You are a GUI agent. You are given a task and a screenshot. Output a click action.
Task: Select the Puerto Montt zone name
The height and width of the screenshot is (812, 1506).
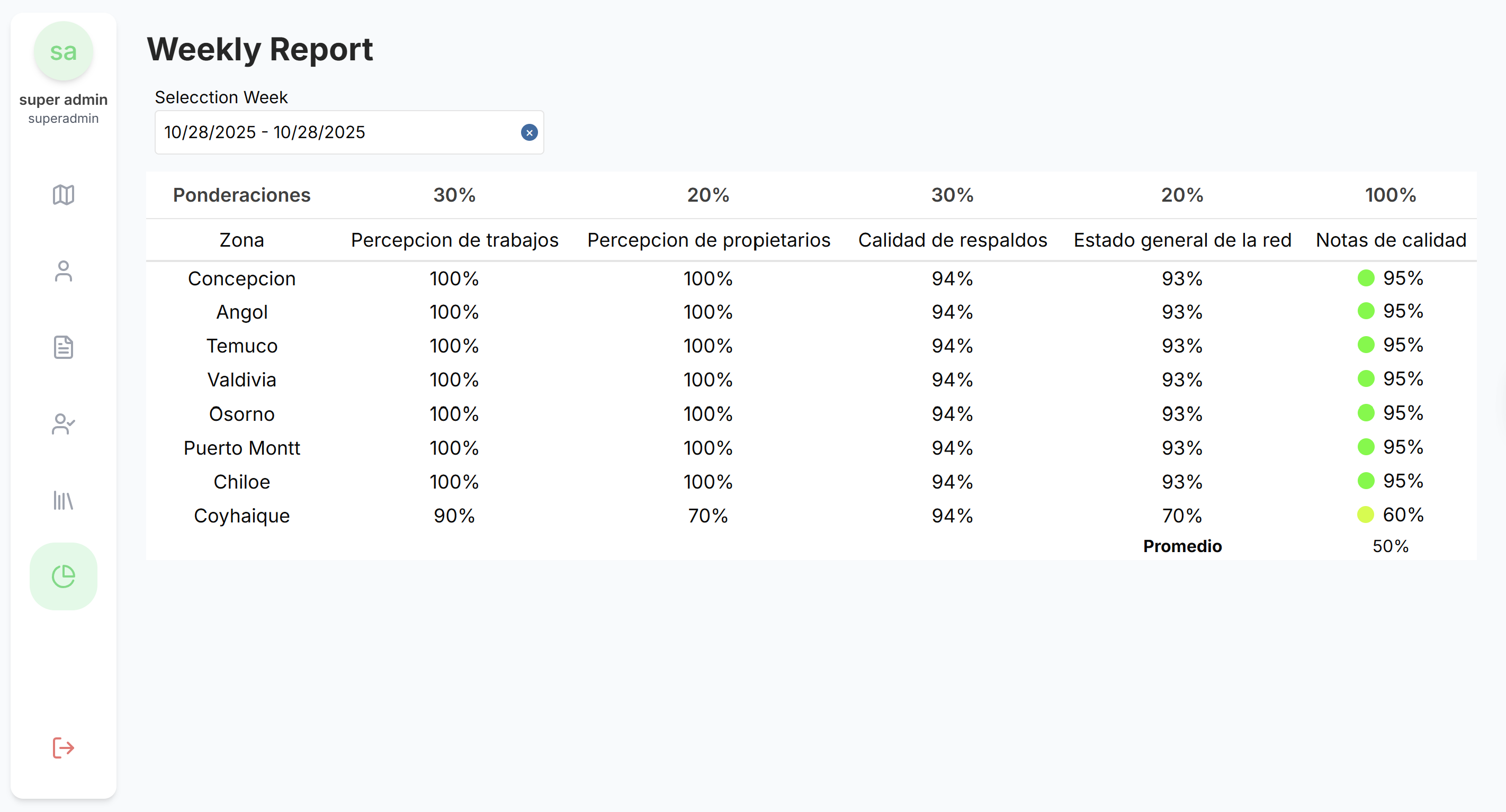tap(241, 448)
